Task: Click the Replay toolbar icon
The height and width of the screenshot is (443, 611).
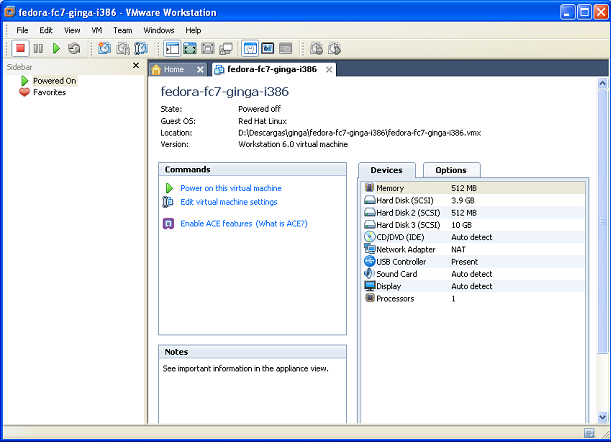Action: pos(334,49)
